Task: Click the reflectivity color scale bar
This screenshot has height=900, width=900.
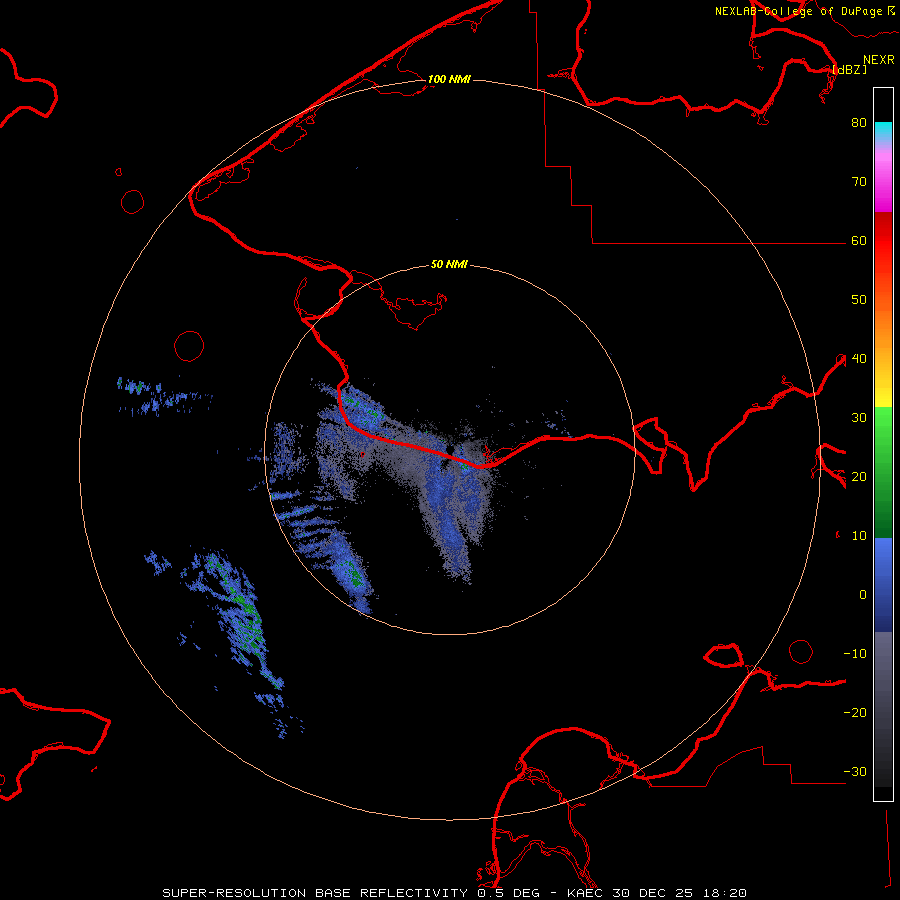Action: coord(883,444)
